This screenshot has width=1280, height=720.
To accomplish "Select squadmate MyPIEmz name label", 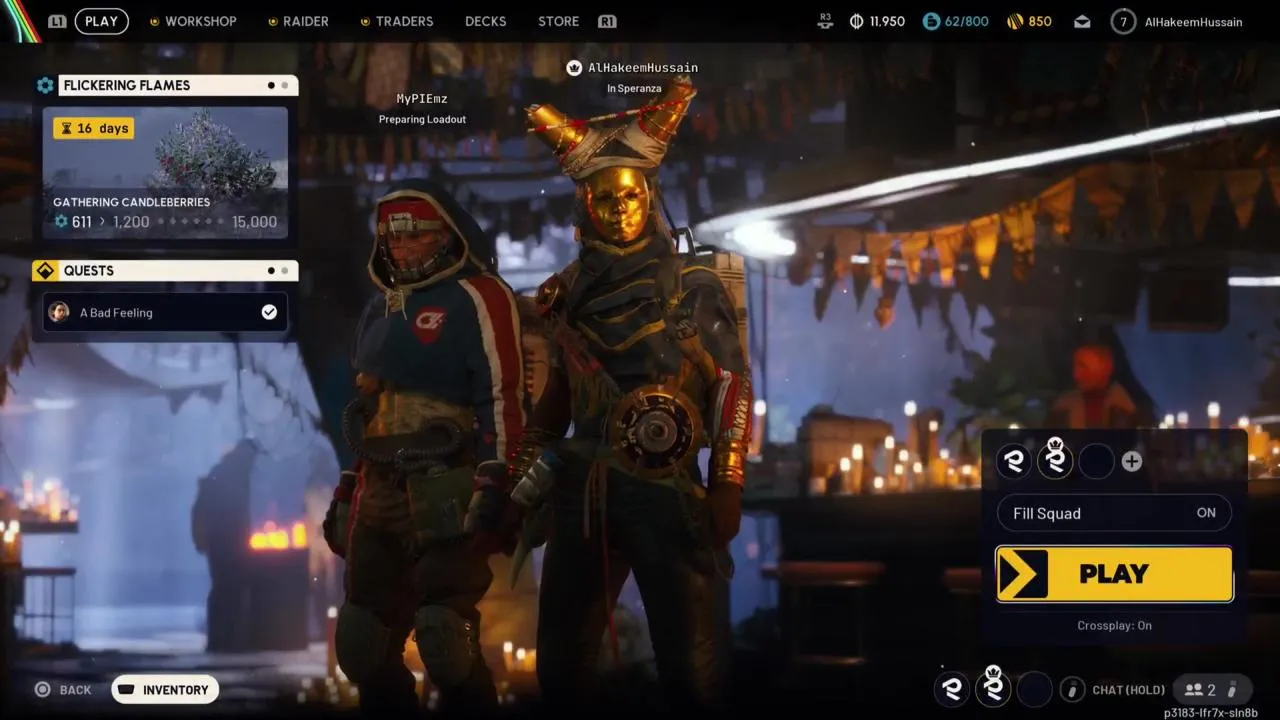I will click(x=422, y=99).
